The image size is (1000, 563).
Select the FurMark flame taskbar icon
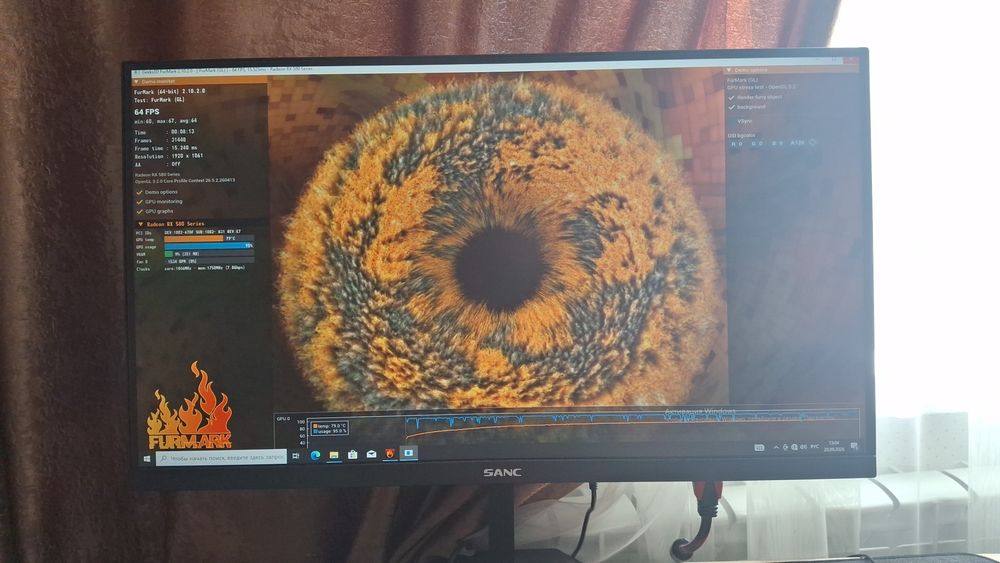(x=390, y=453)
